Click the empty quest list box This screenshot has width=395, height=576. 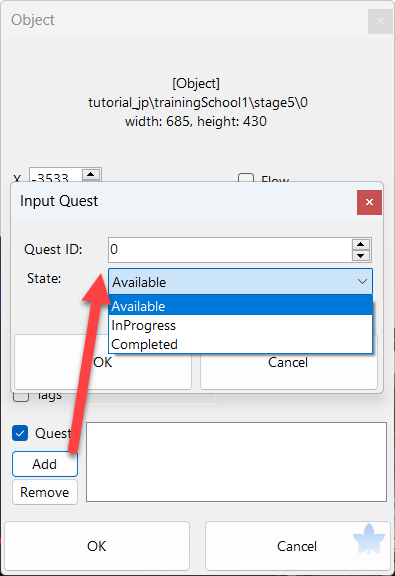[236, 462]
